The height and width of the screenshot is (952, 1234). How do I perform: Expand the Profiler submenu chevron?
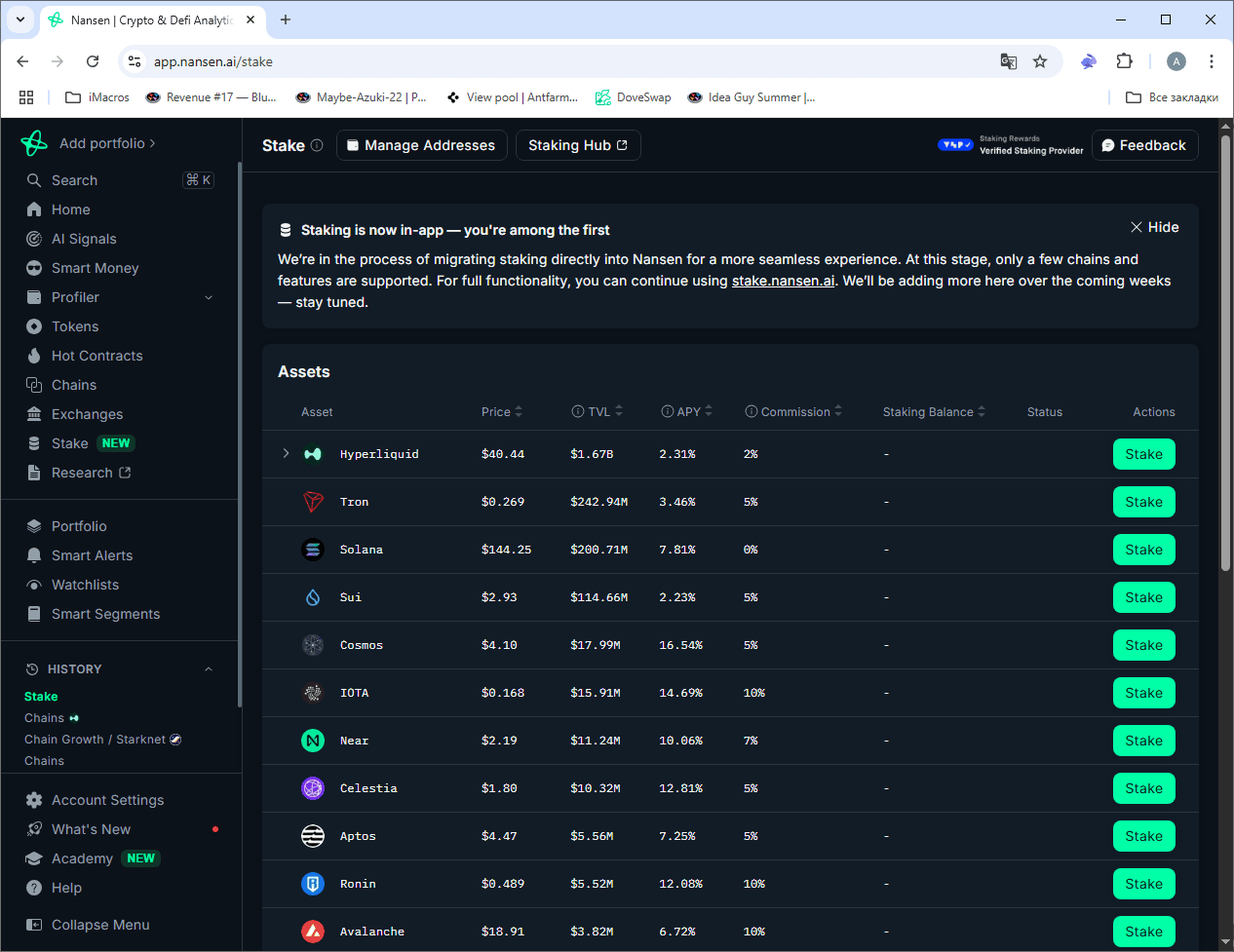pyautogui.click(x=209, y=297)
